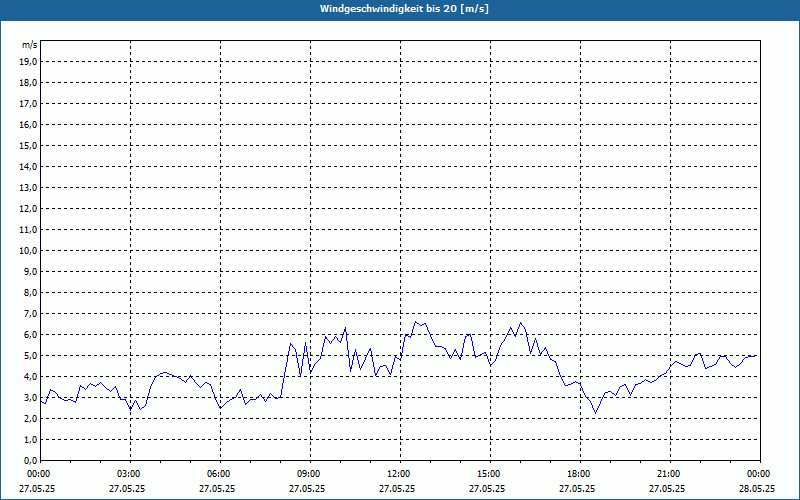Click the 11,0 y-axis label
The image size is (800, 500).
pyautogui.click(x=28, y=230)
